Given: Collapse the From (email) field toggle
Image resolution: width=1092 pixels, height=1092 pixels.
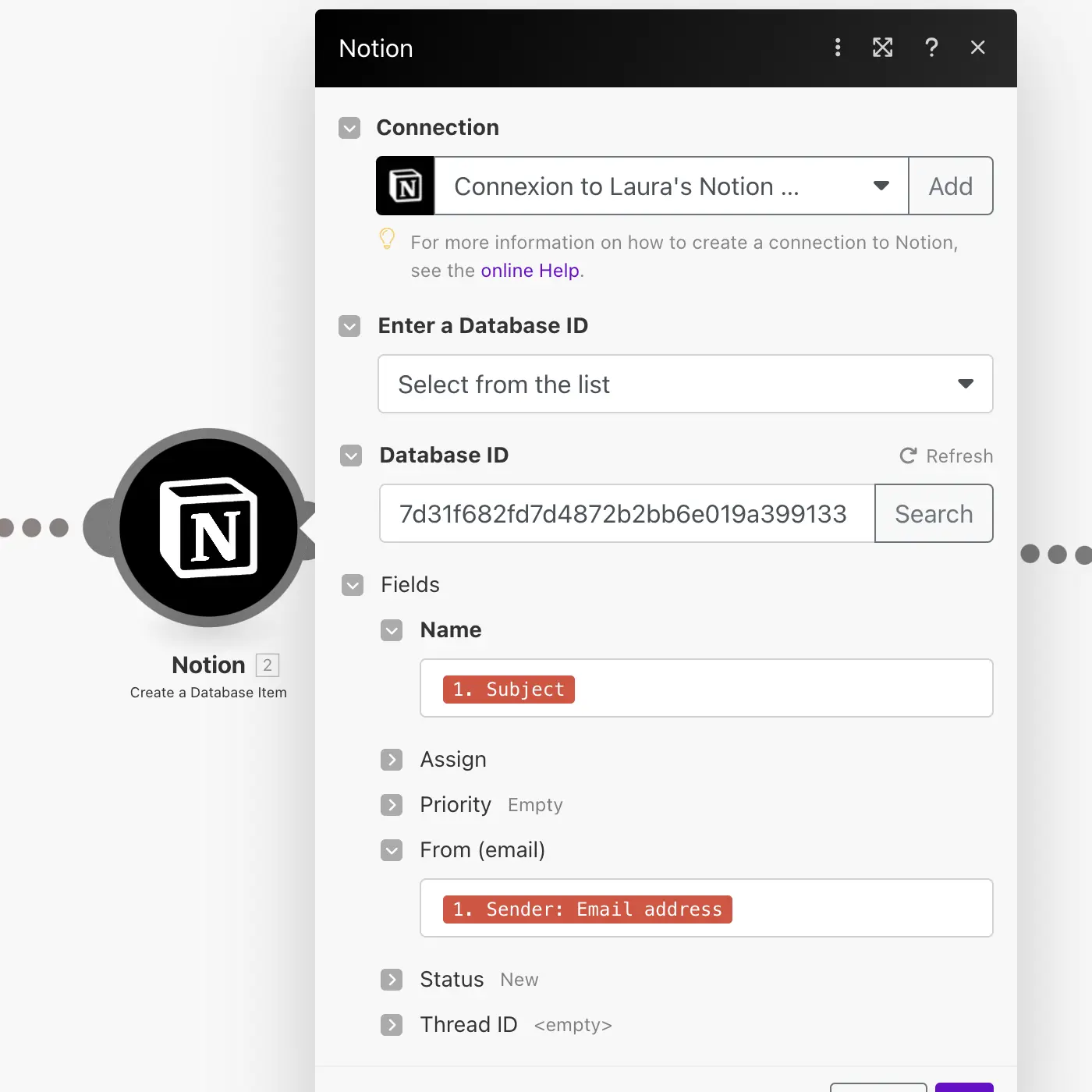Looking at the screenshot, I should click(392, 850).
